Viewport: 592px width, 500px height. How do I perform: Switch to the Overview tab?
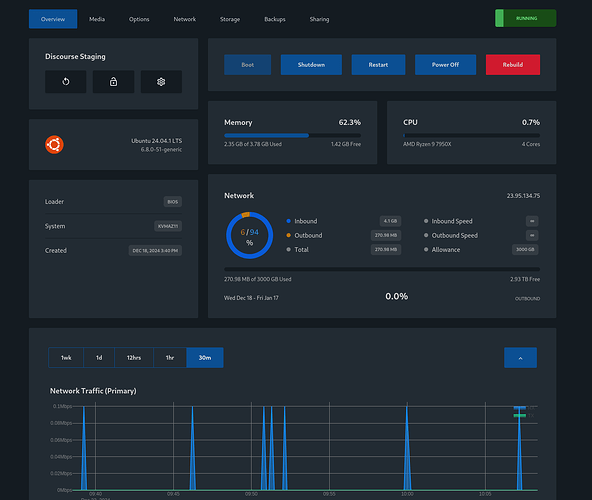pos(53,19)
